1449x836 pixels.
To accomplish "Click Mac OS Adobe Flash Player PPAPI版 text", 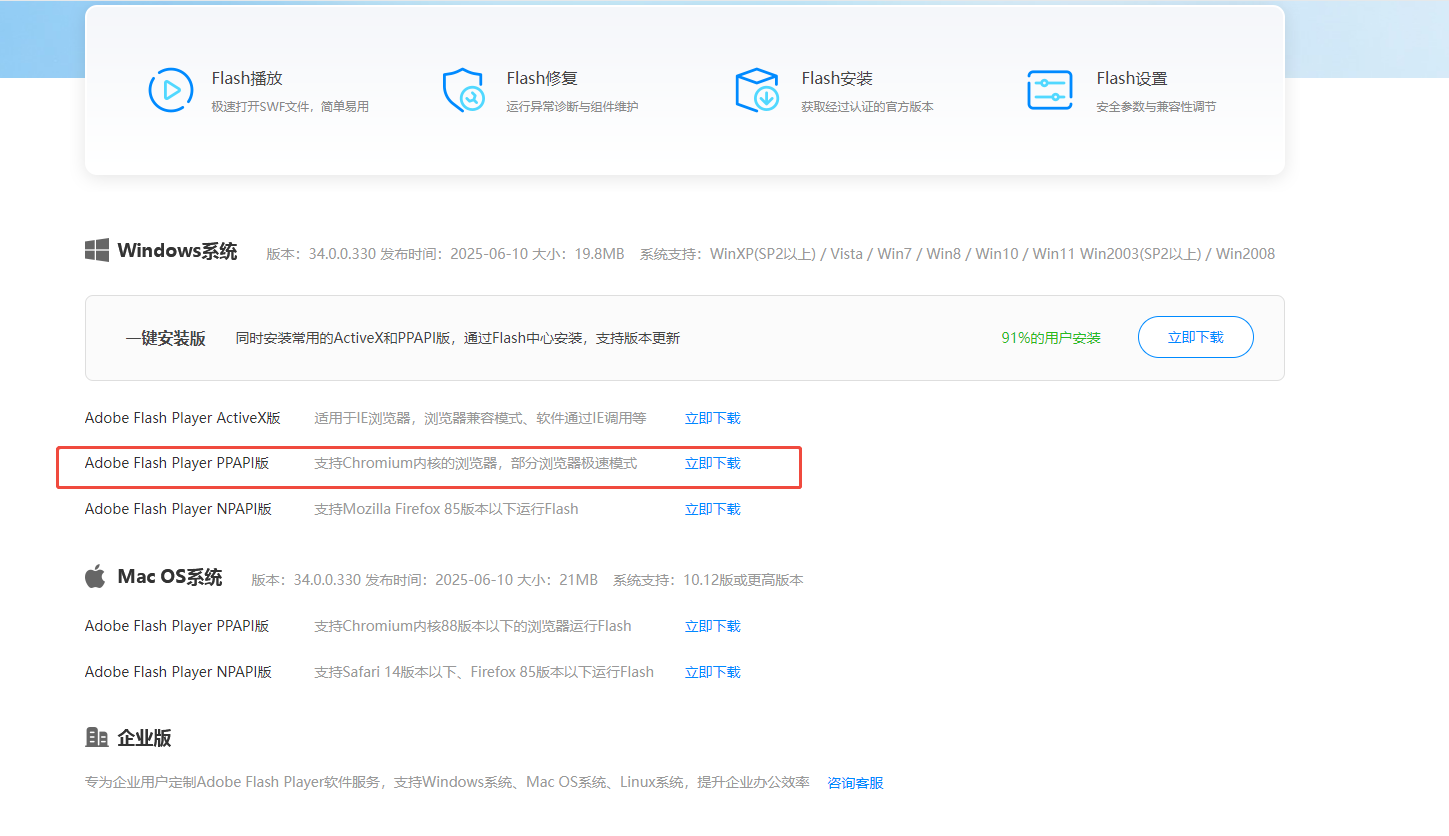I will pos(177,626).
